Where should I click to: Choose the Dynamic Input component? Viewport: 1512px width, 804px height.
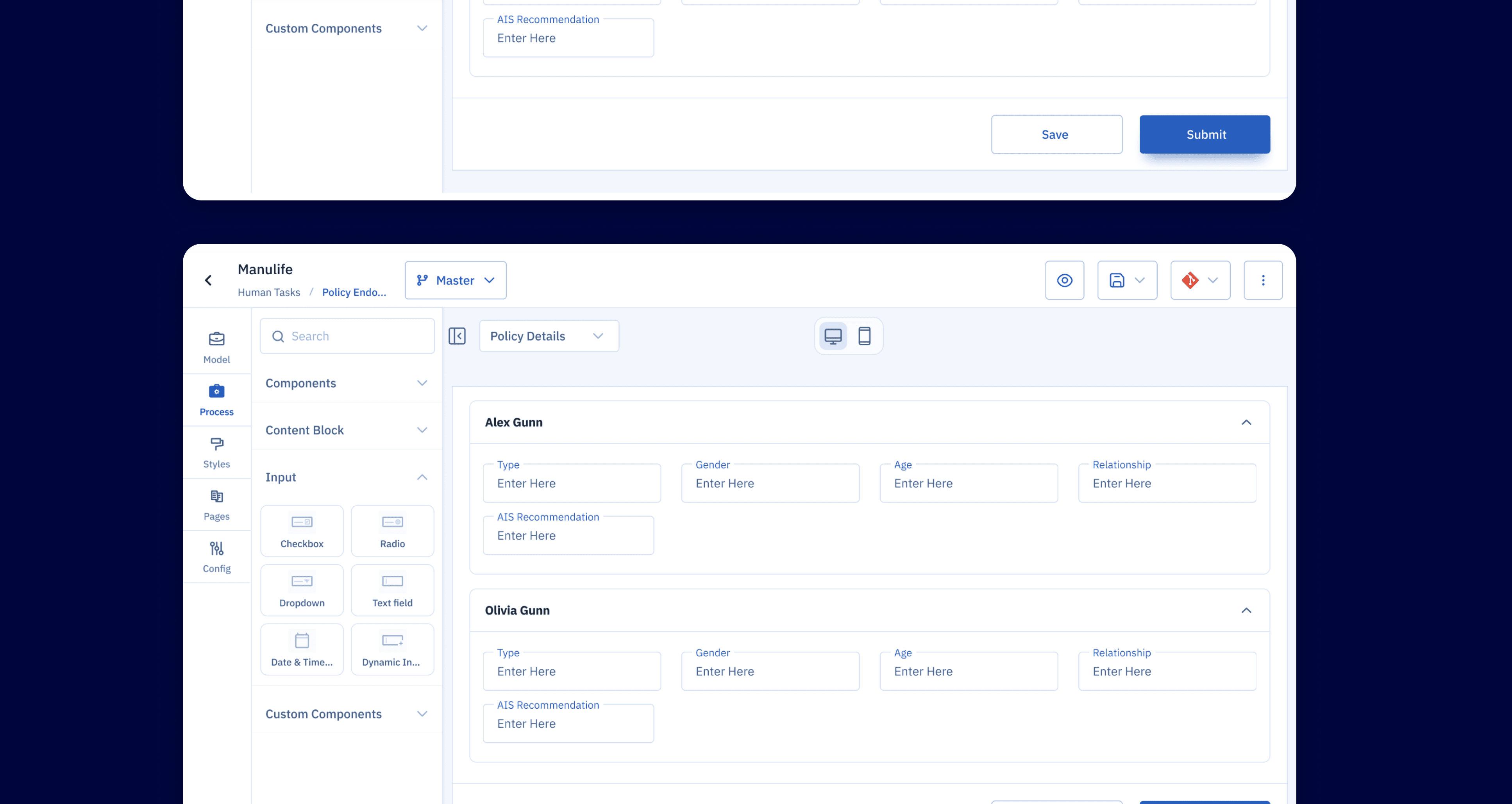(x=392, y=650)
